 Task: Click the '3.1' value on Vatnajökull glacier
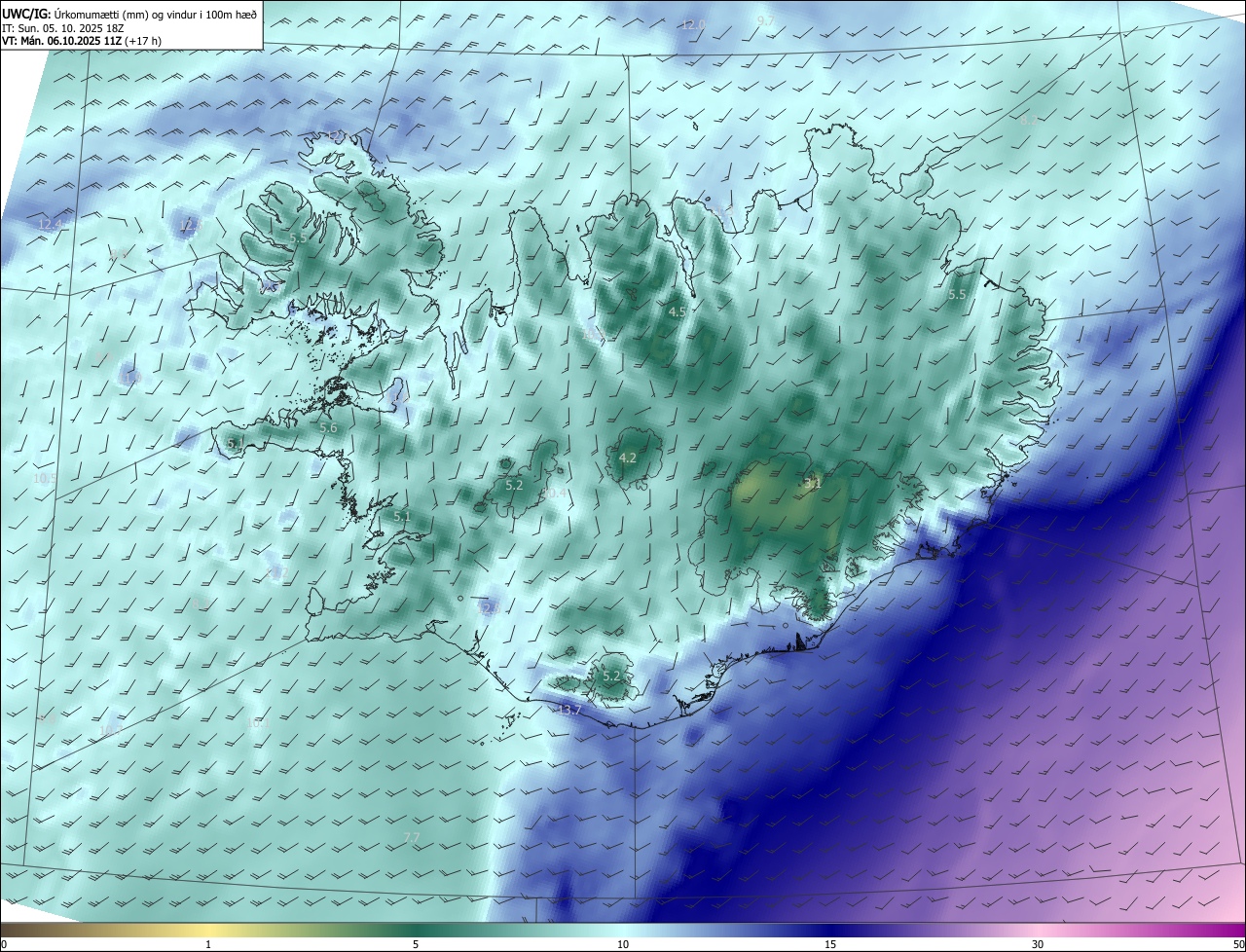[x=813, y=482]
